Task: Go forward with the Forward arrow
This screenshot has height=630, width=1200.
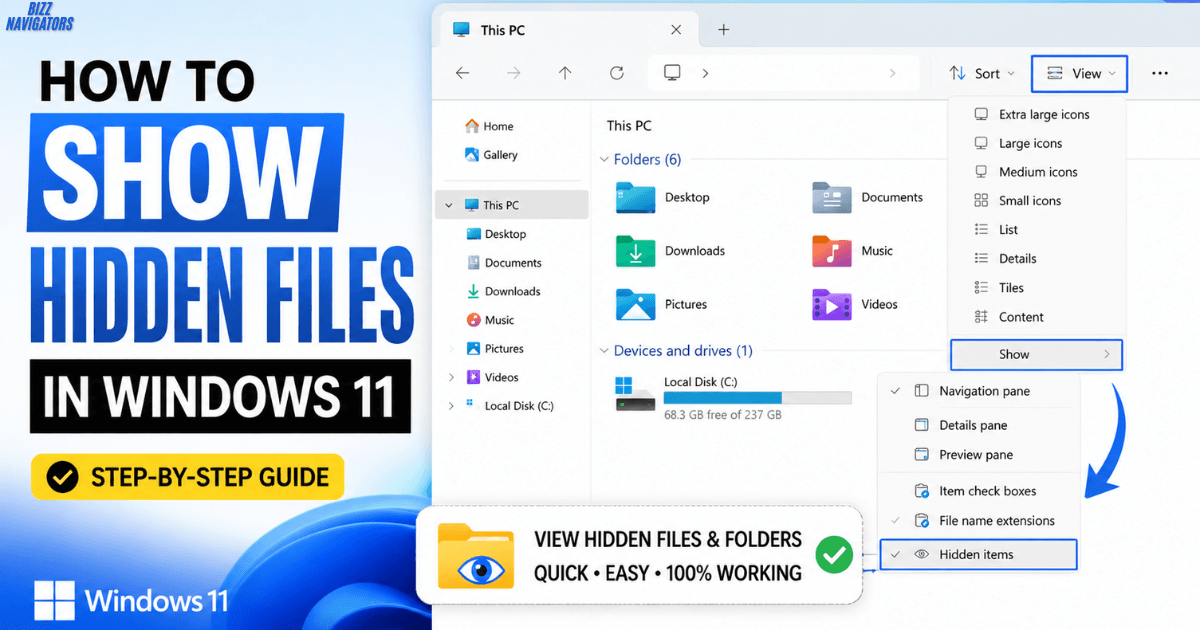Action: [x=513, y=73]
